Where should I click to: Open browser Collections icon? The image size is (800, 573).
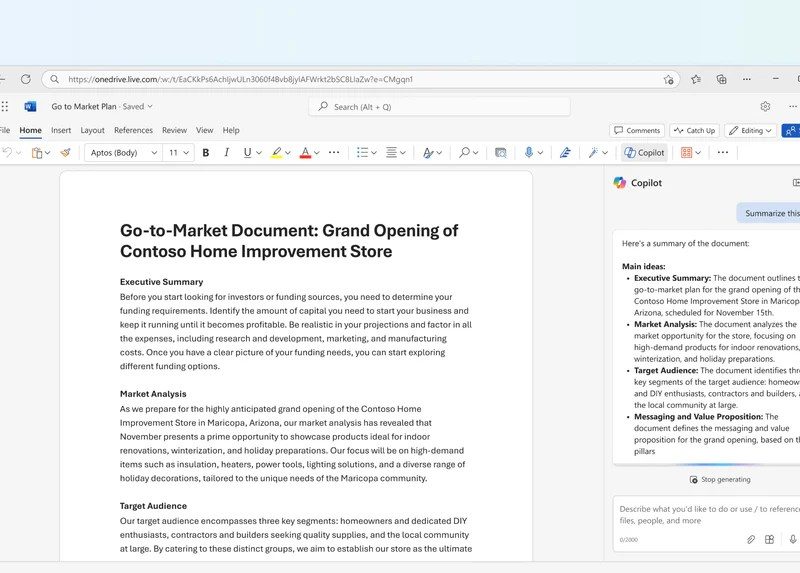coord(721,79)
